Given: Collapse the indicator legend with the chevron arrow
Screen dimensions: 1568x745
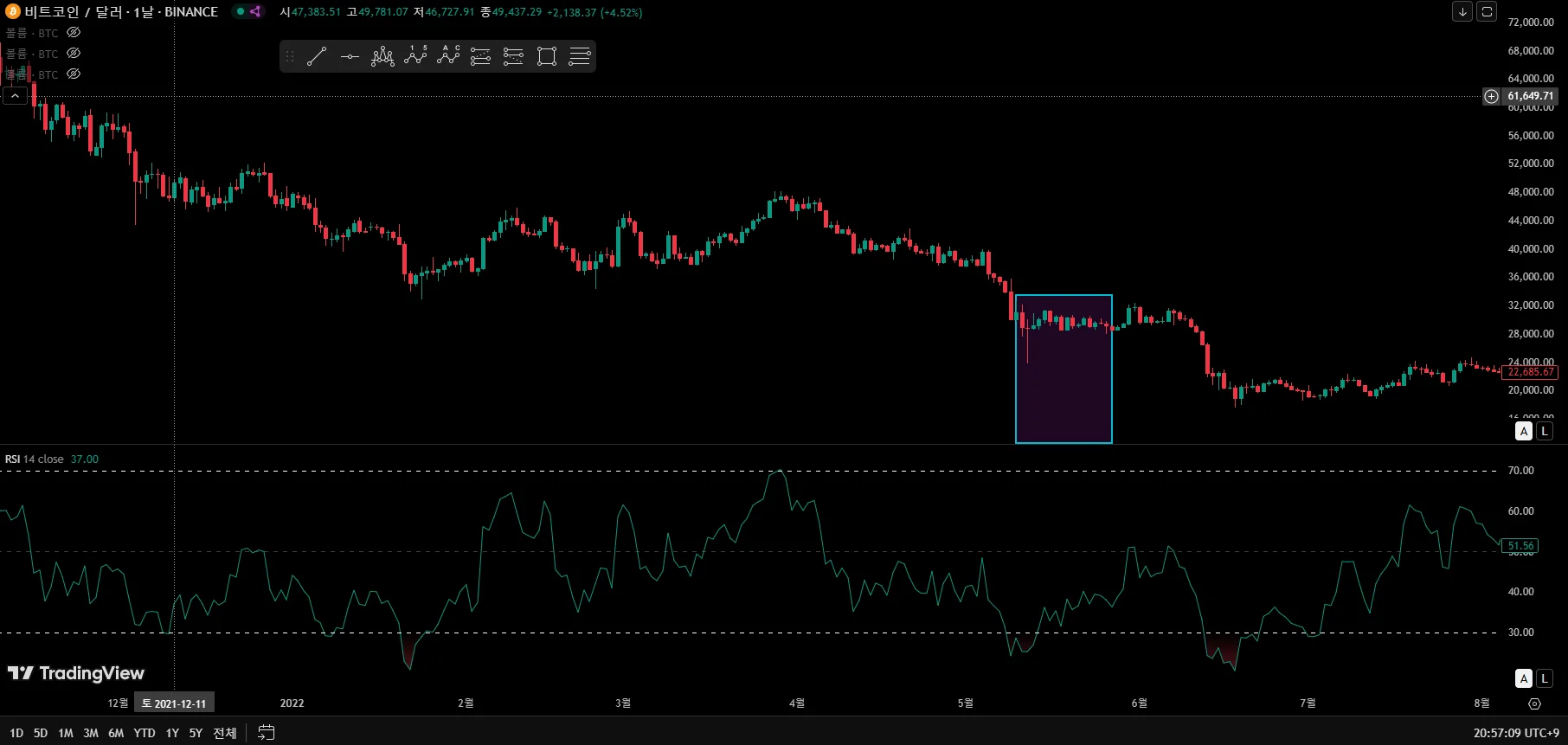Looking at the screenshot, I should pos(16,96).
